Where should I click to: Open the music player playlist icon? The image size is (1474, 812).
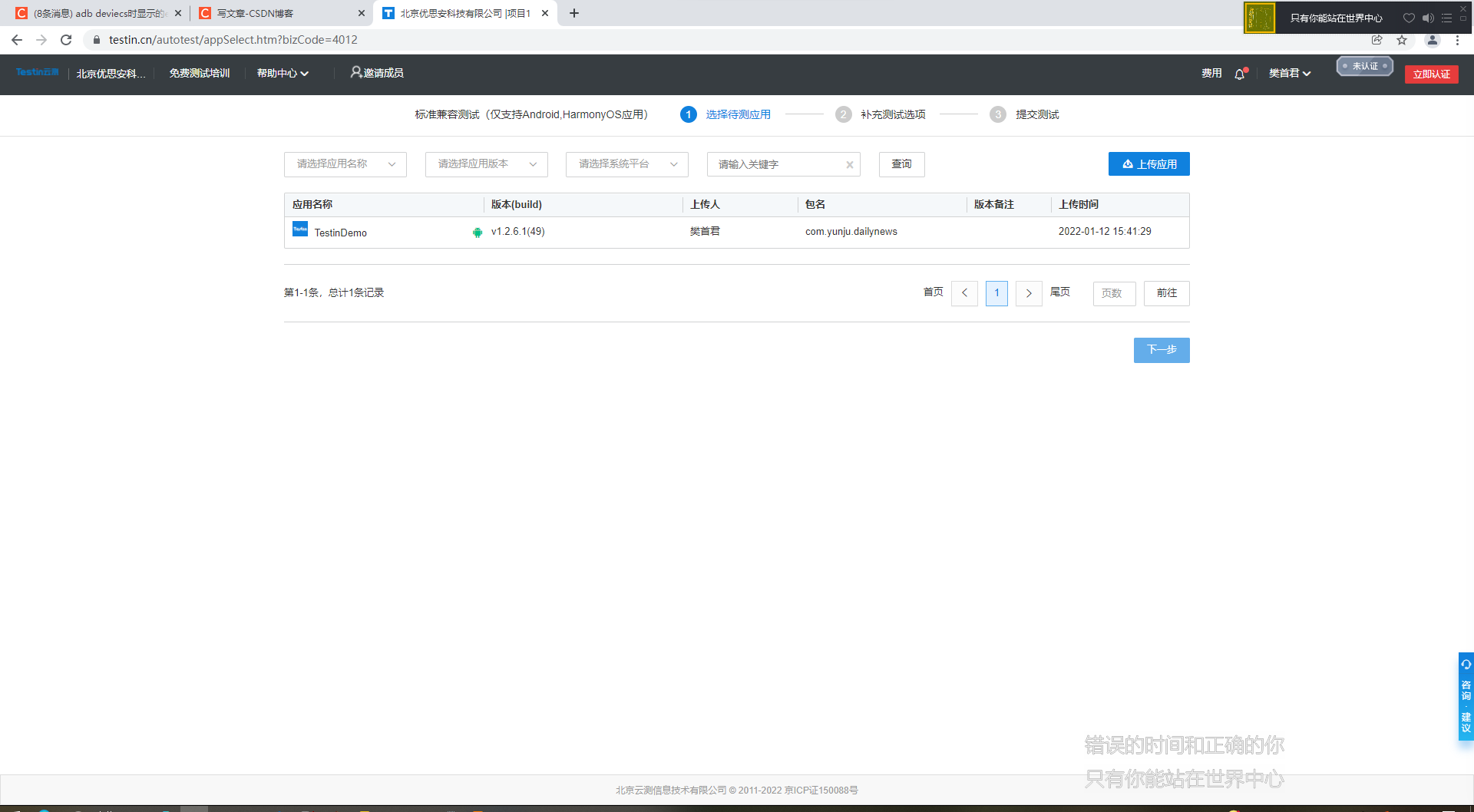click(1446, 18)
